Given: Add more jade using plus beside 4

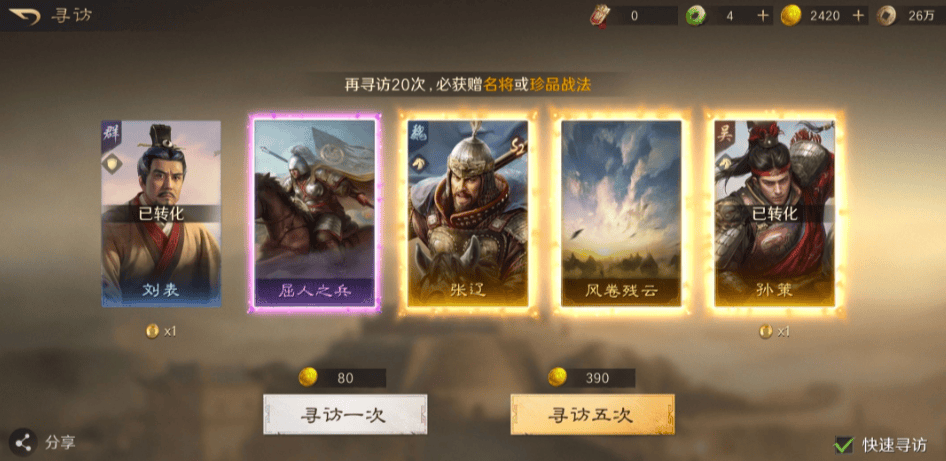Looking at the screenshot, I should tap(763, 16).
